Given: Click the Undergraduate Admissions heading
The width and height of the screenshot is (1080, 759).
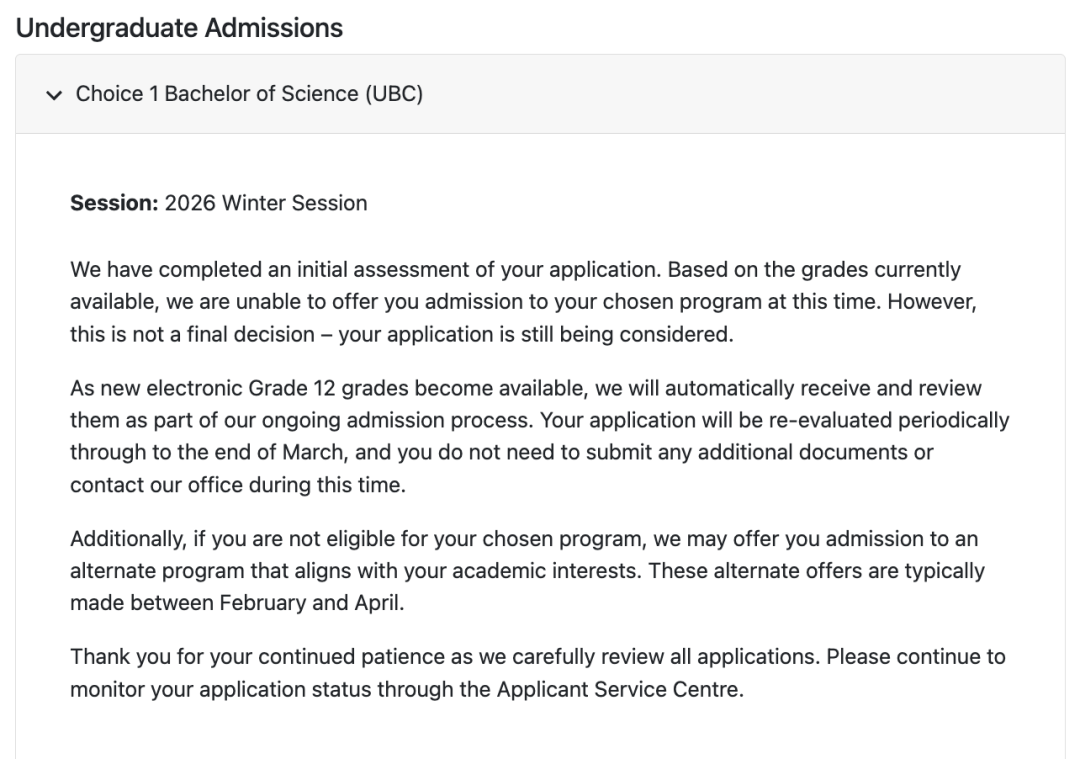Looking at the screenshot, I should (x=180, y=28).
